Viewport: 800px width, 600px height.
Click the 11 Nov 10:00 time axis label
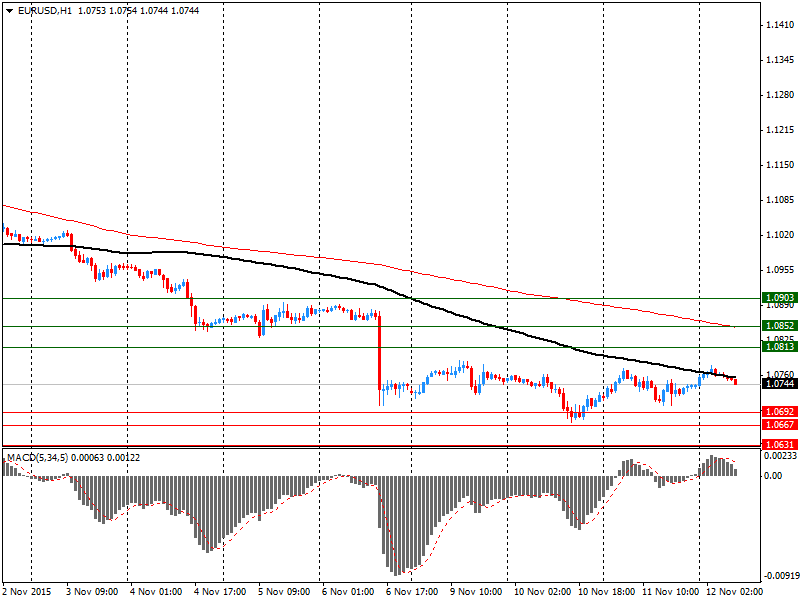coord(670,592)
